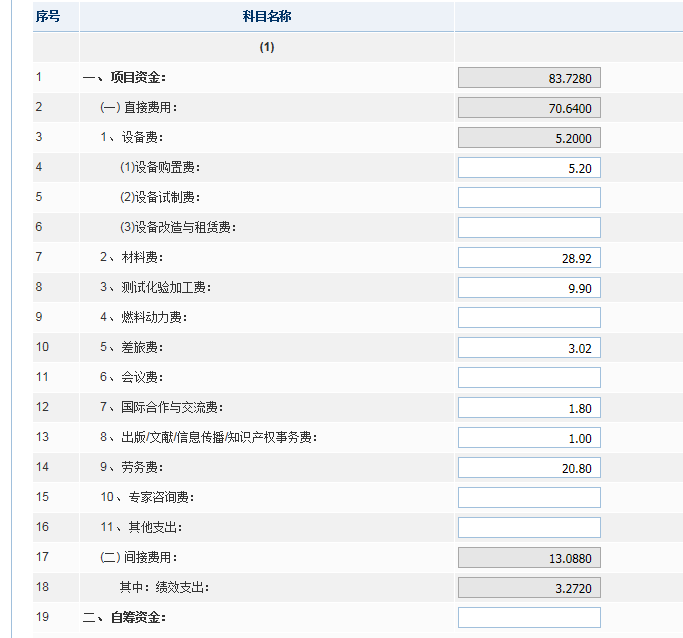Click the (二) 间接费用 label
The width and height of the screenshot is (683, 638).
[x=139, y=557]
